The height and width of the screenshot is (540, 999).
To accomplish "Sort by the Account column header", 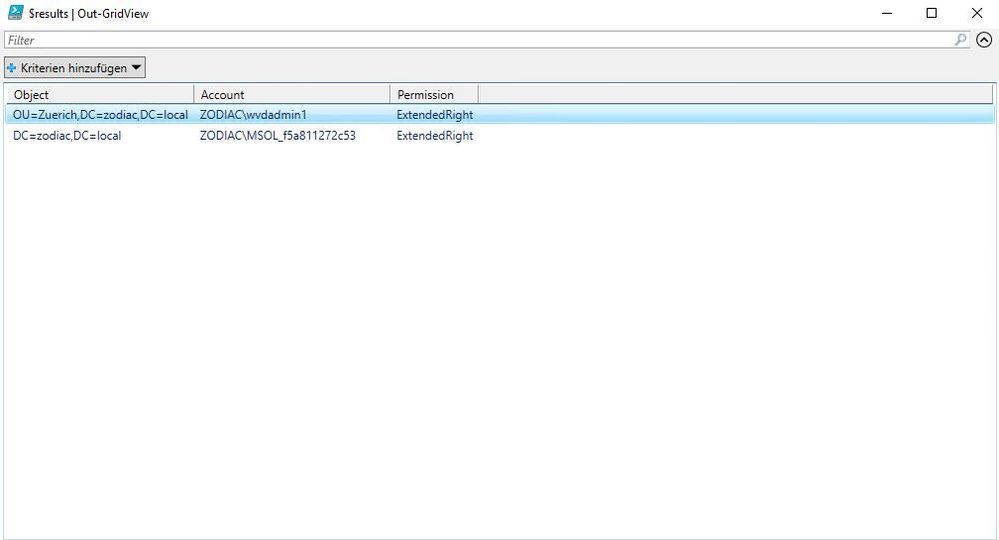I will 292,94.
